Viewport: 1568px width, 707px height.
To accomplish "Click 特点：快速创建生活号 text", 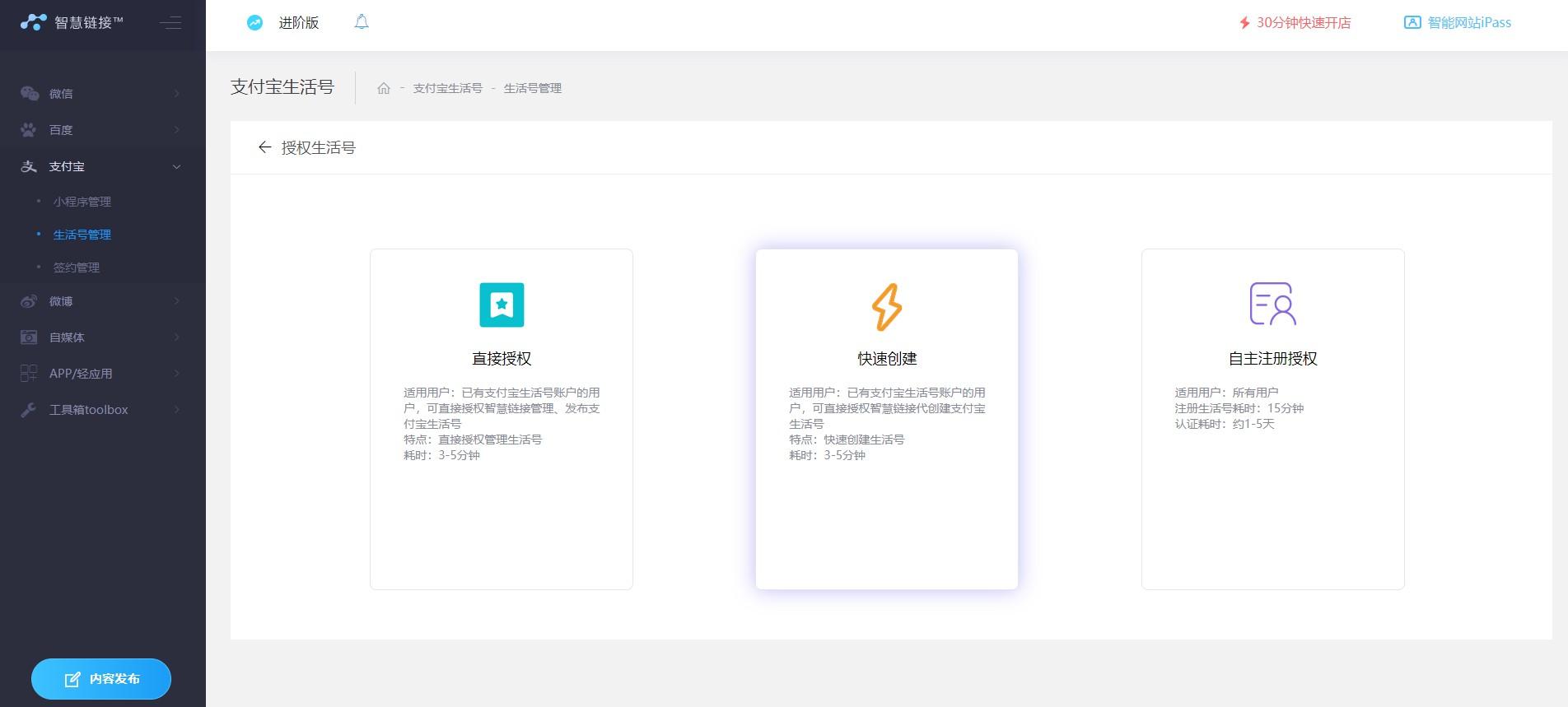I will coord(847,440).
